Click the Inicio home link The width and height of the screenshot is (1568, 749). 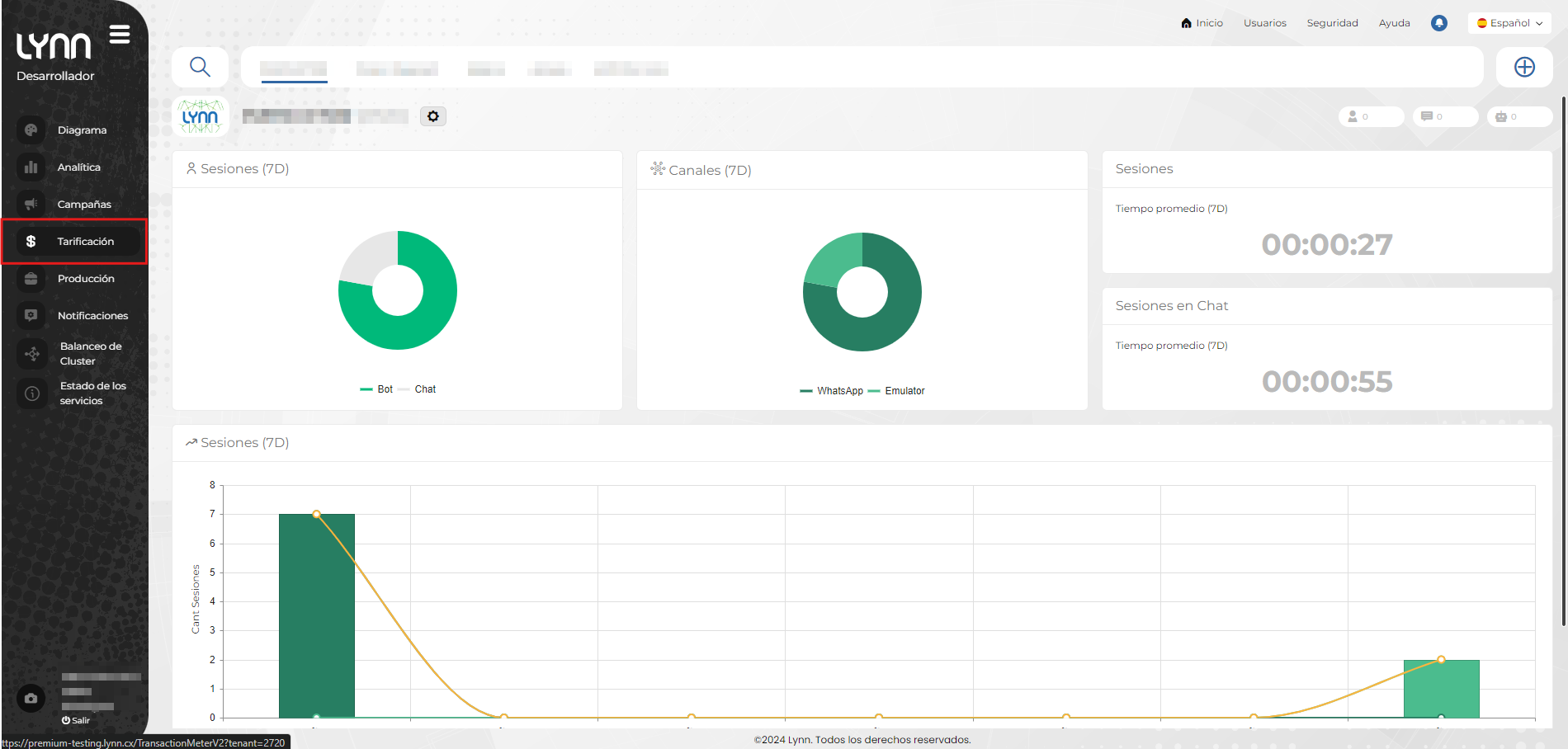coord(1202,23)
